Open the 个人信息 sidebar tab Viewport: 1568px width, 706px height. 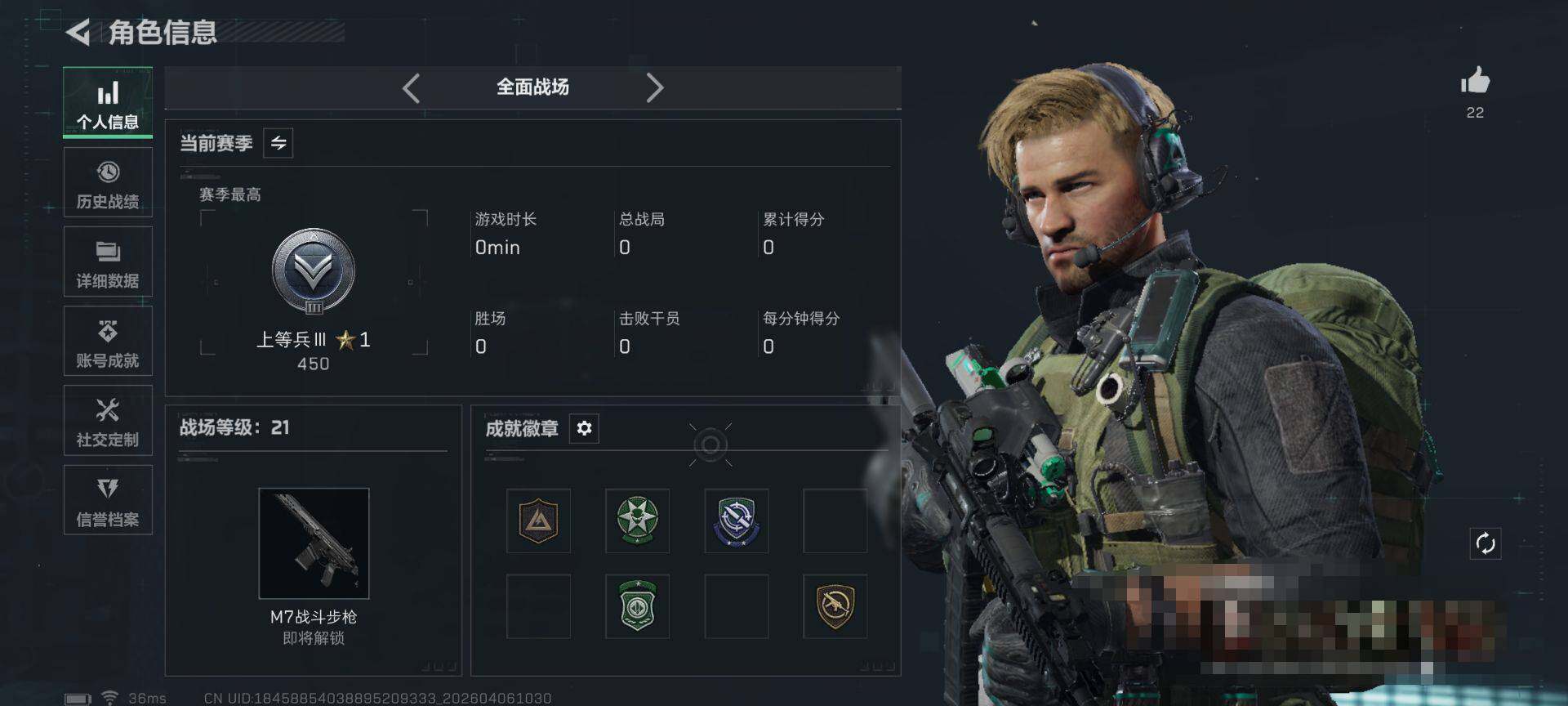click(x=108, y=103)
